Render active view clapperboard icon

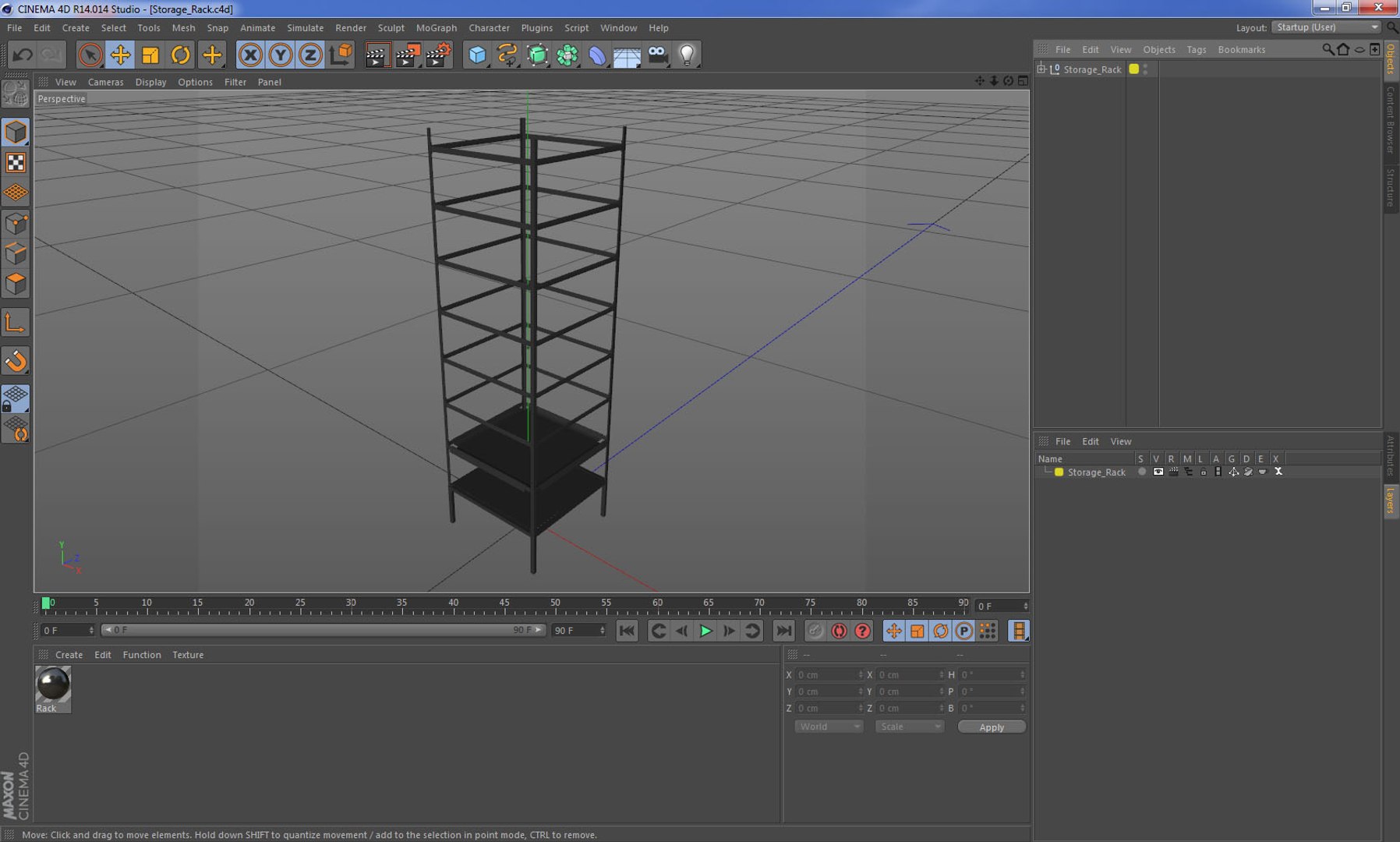[x=377, y=55]
